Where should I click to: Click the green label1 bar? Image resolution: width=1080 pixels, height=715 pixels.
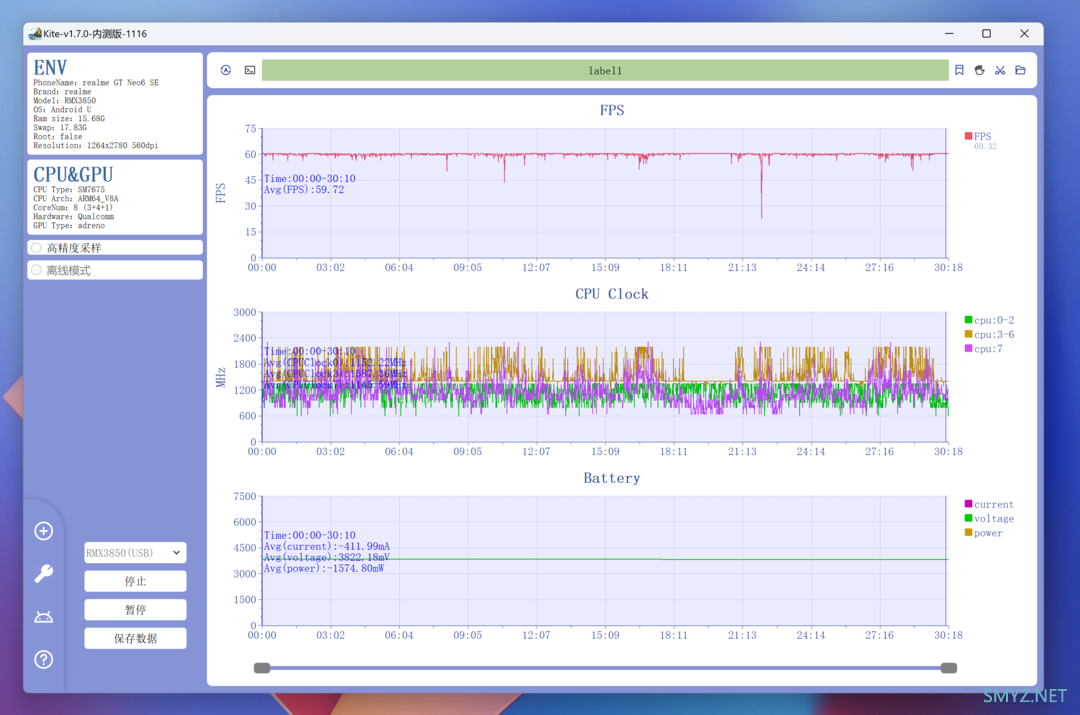[x=605, y=70]
